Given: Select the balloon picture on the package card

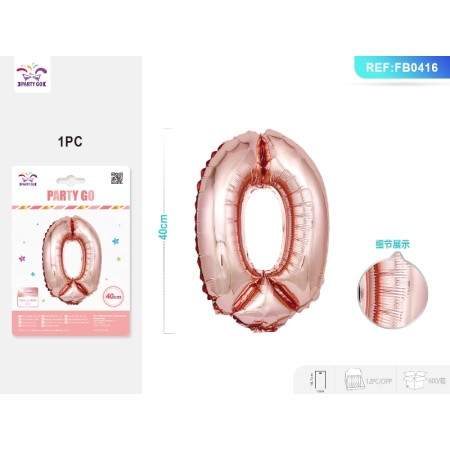Looking at the screenshot, I should (72, 260).
